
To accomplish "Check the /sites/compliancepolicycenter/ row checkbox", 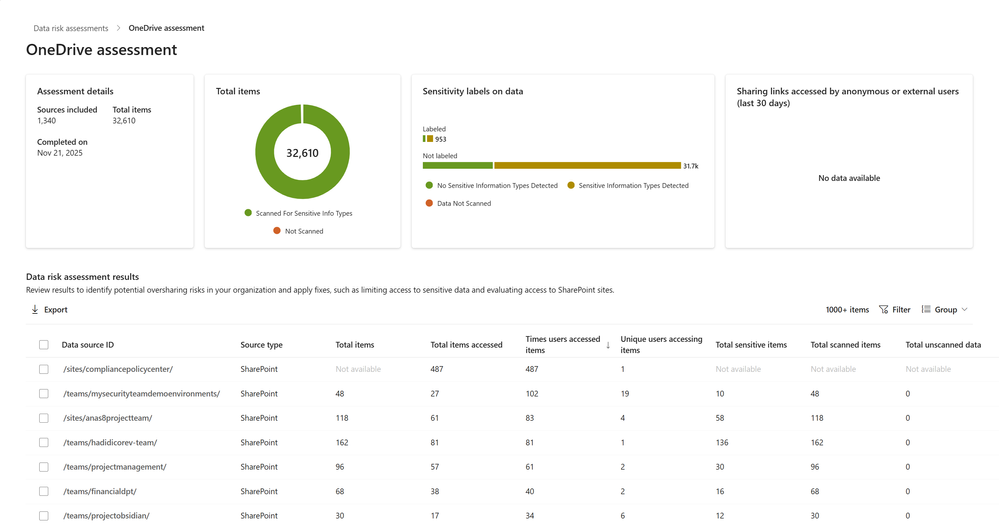I will click(x=43, y=369).
